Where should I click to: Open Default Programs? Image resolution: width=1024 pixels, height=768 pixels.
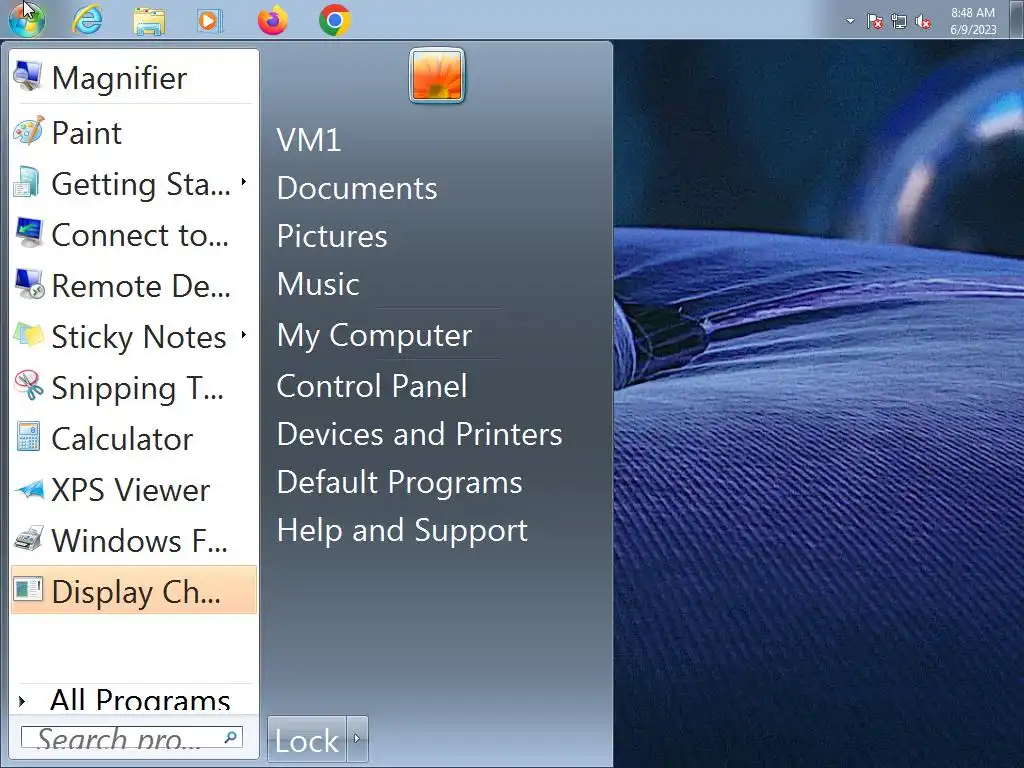(400, 483)
